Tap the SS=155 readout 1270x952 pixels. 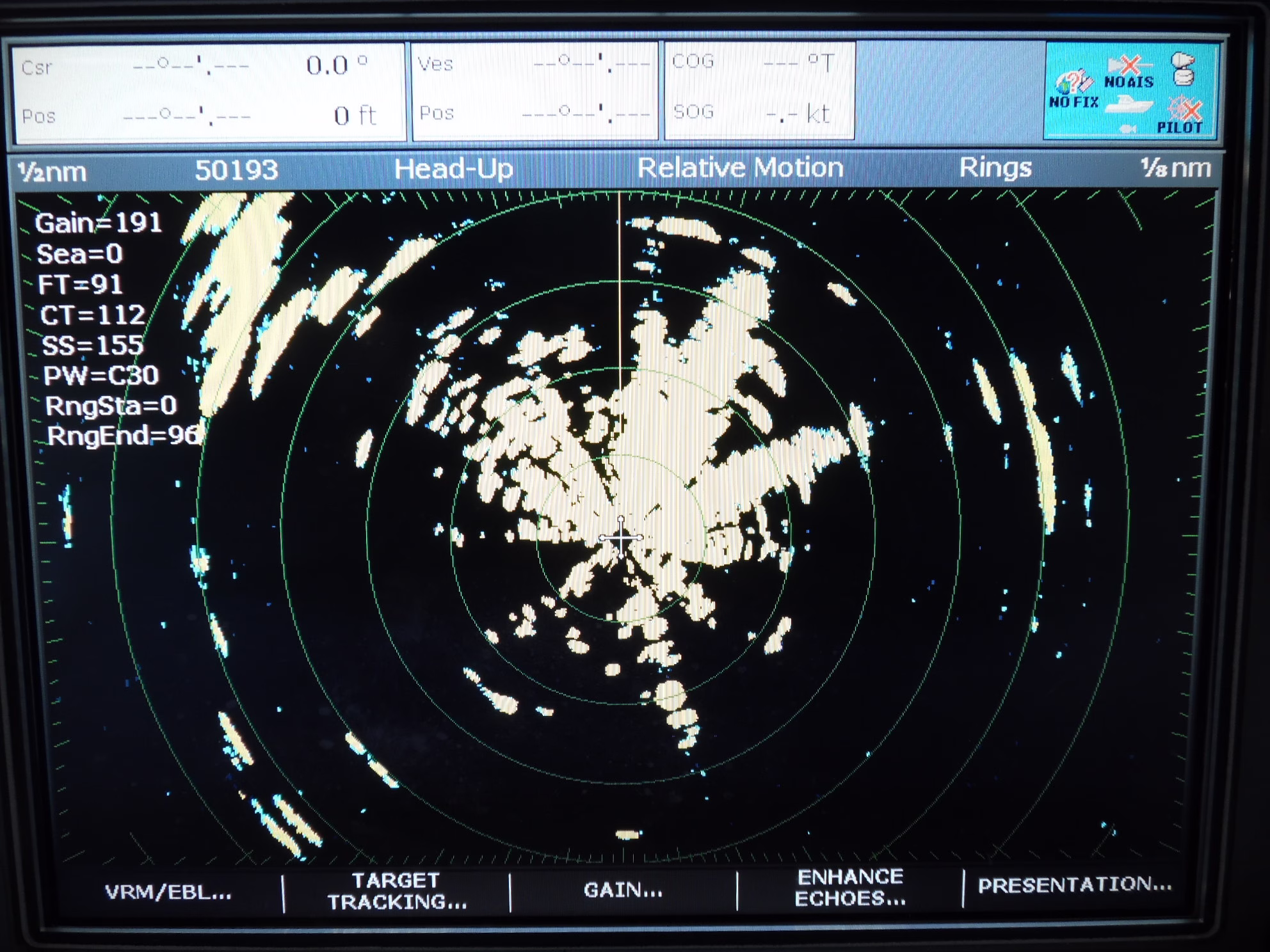pyautogui.click(x=93, y=345)
